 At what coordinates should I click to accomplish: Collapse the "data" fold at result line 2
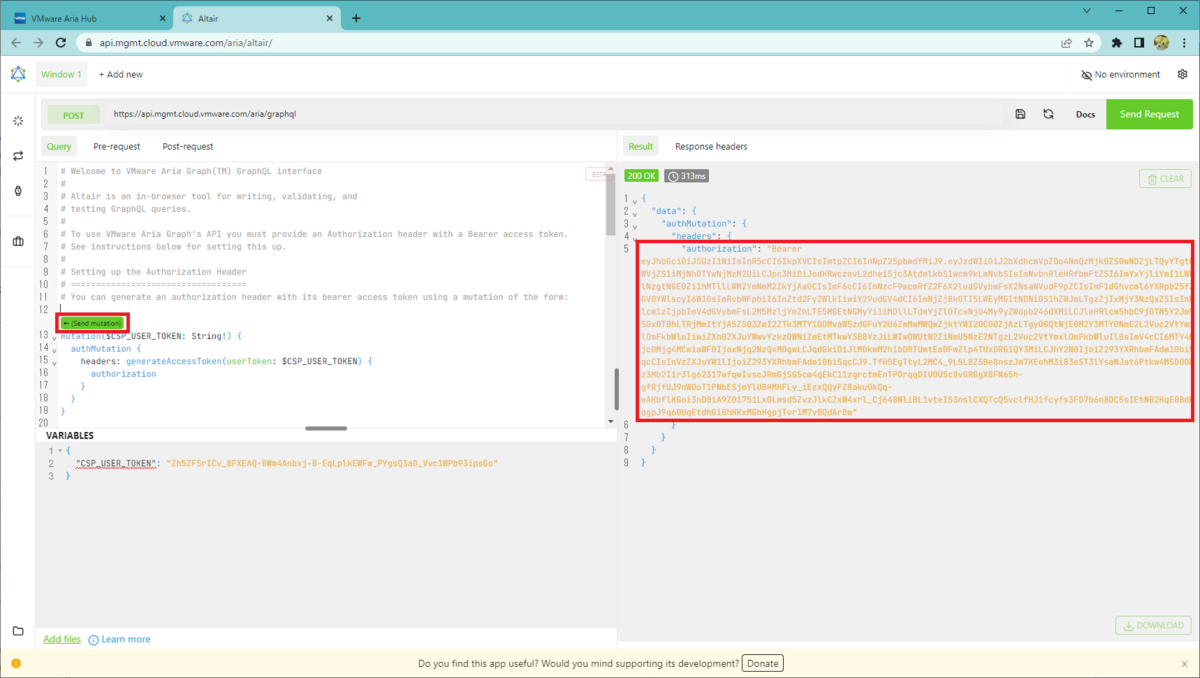pyautogui.click(x=635, y=212)
